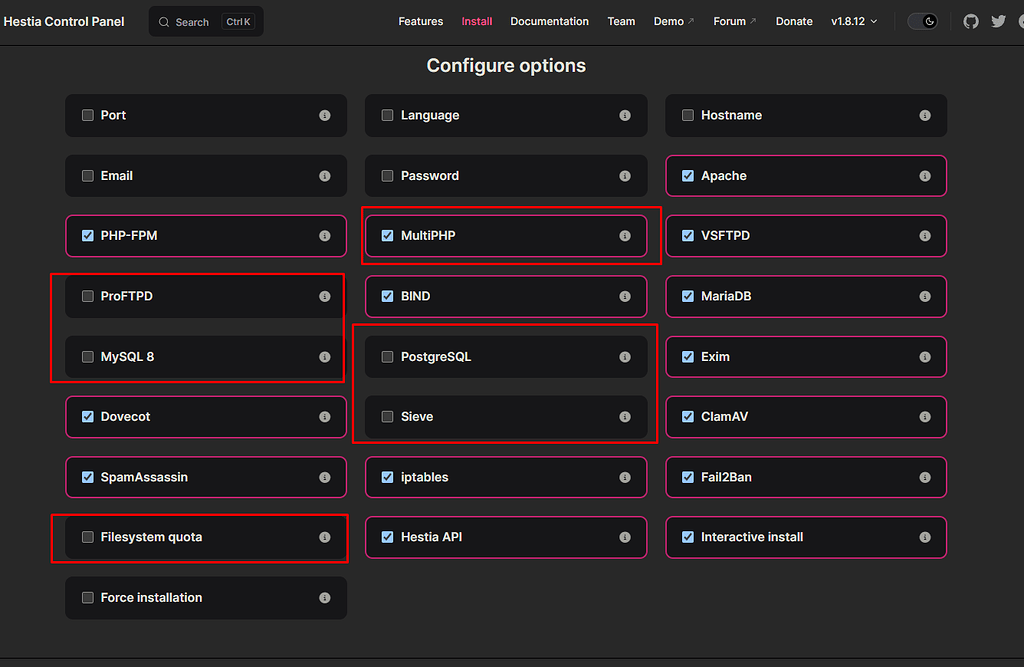Click the Fail2Ban info icon

pos(925,477)
